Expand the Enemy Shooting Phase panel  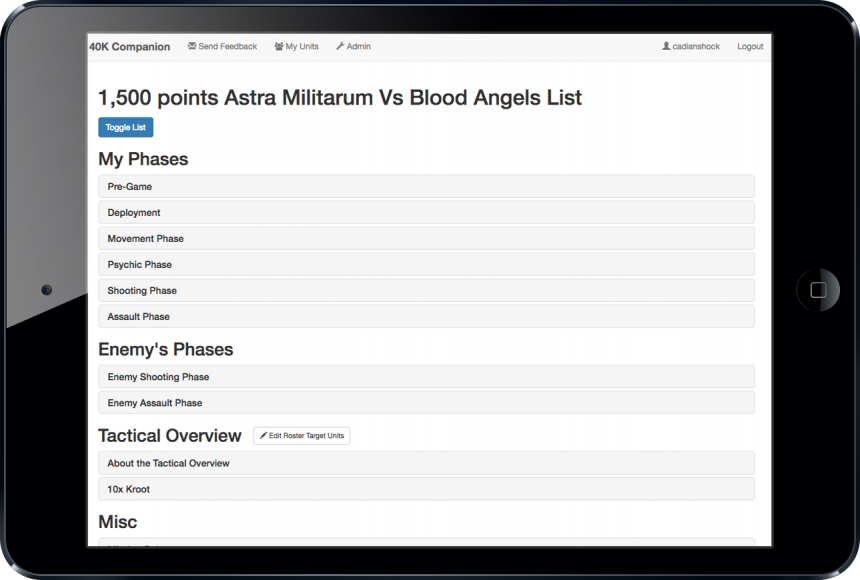(426, 377)
